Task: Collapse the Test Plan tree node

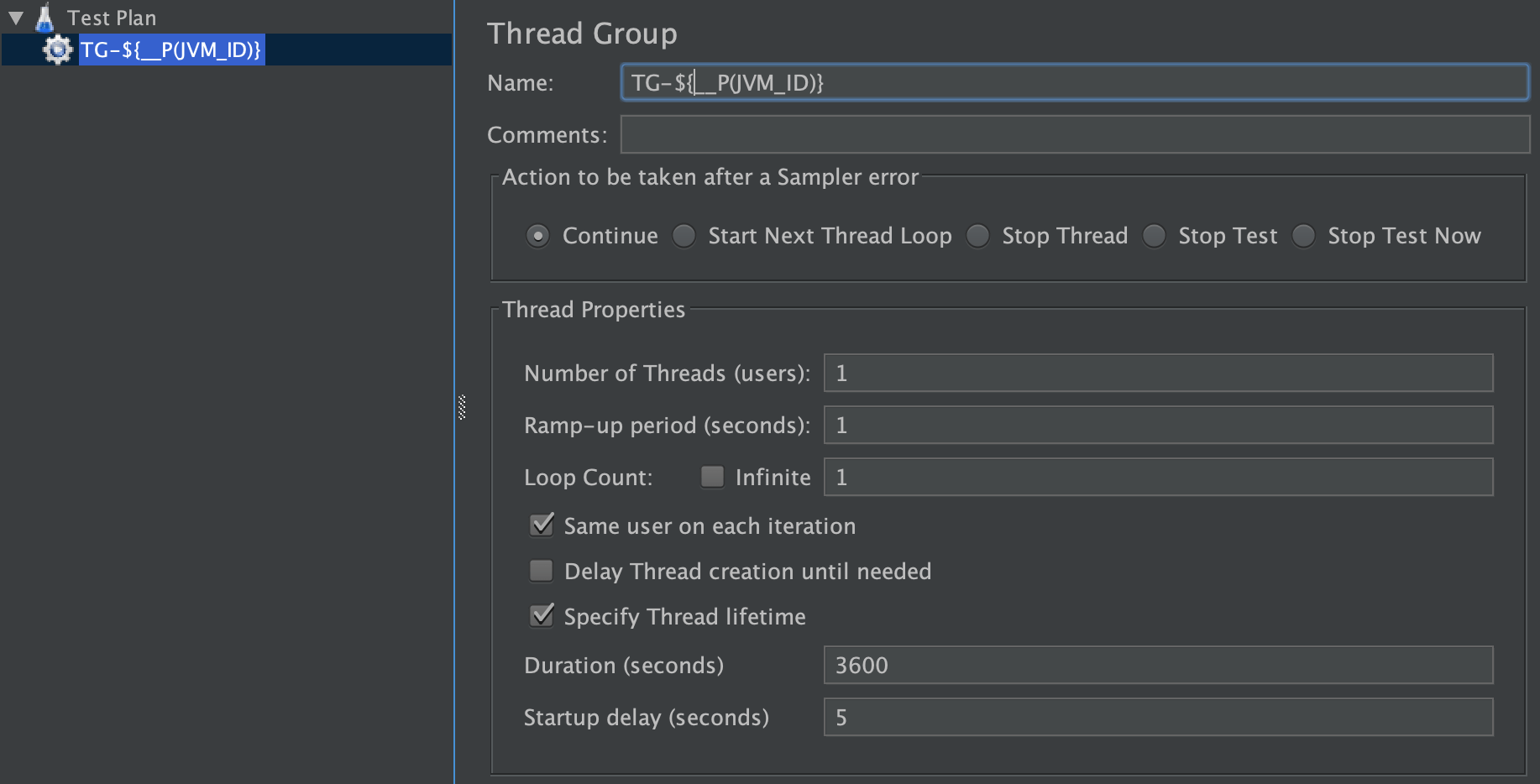Action: tap(16, 18)
